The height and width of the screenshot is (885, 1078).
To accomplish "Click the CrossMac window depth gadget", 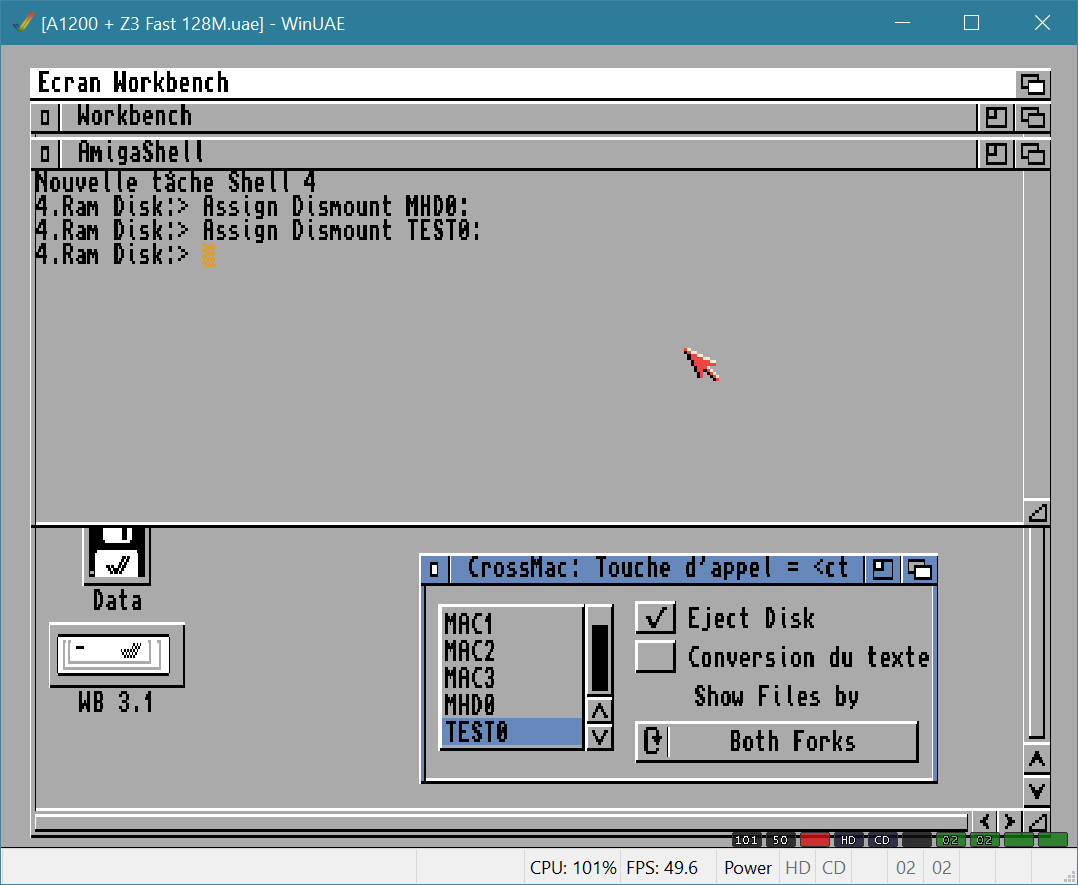I will [x=919, y=569].
